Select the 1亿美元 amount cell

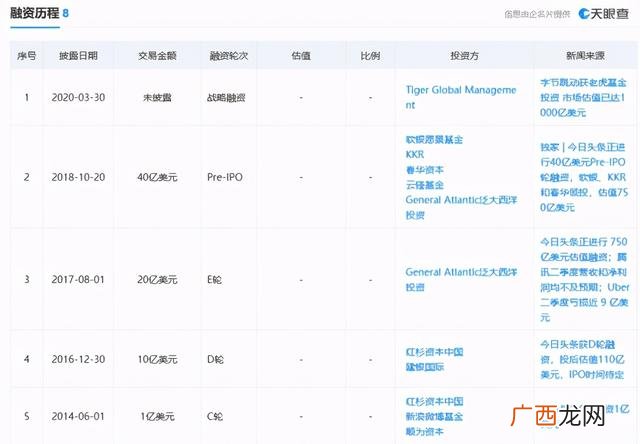(157, 417)
